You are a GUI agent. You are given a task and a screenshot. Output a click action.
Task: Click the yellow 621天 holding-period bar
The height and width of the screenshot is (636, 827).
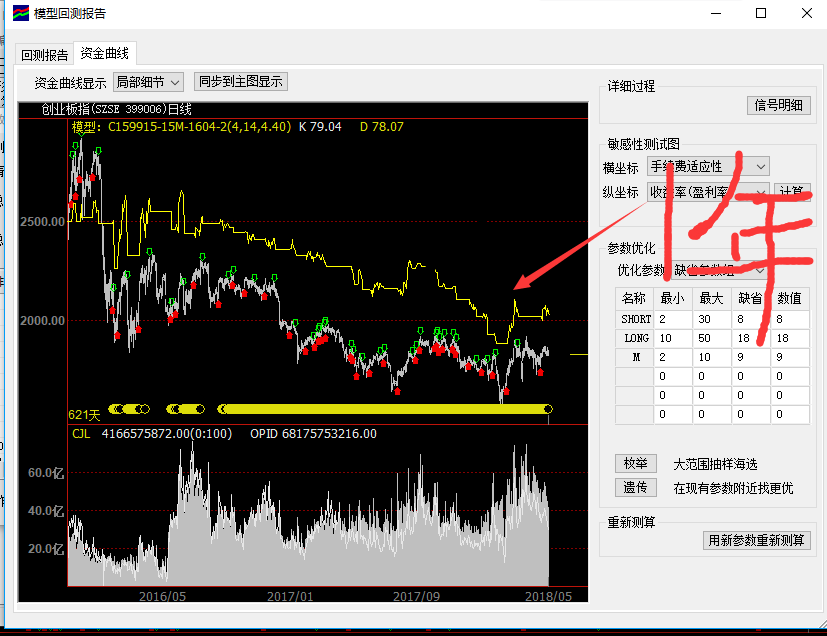tap(385, 408)
